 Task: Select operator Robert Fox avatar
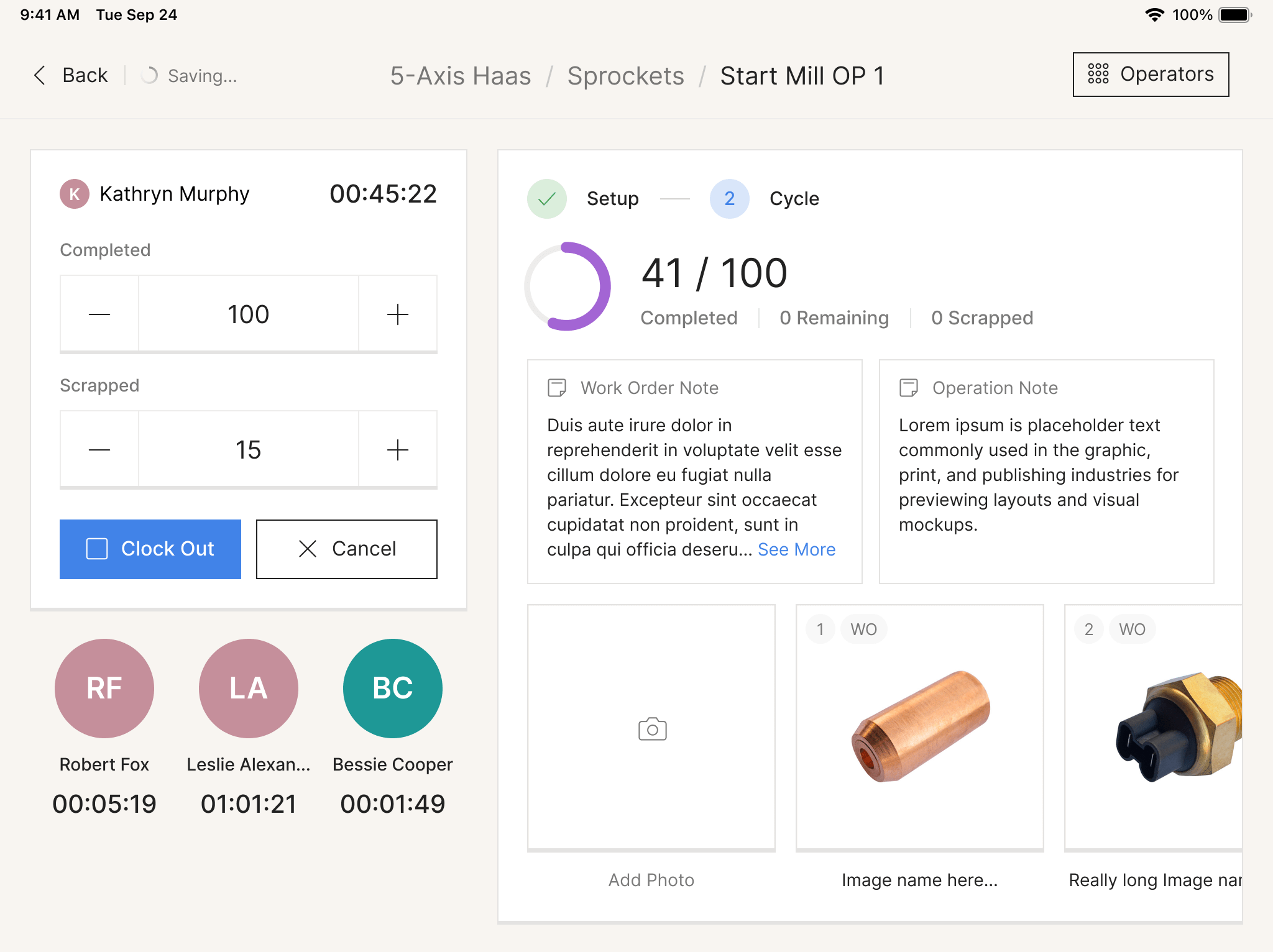[x=104, y=689]
